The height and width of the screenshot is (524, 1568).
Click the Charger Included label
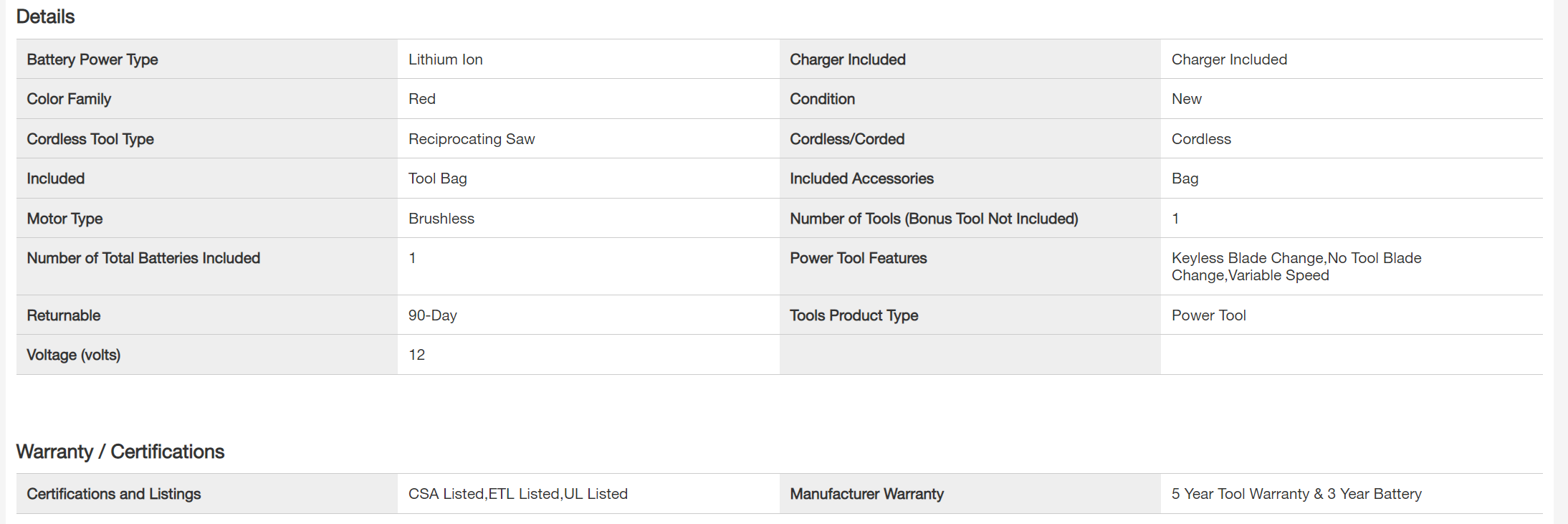point(847,59)
